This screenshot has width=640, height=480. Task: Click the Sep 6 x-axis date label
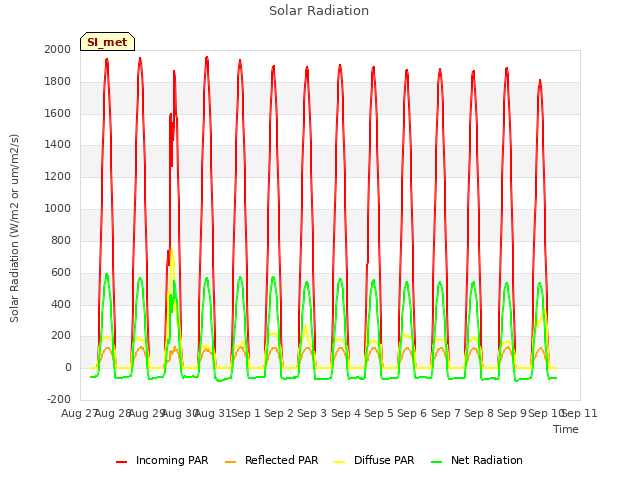412,413
